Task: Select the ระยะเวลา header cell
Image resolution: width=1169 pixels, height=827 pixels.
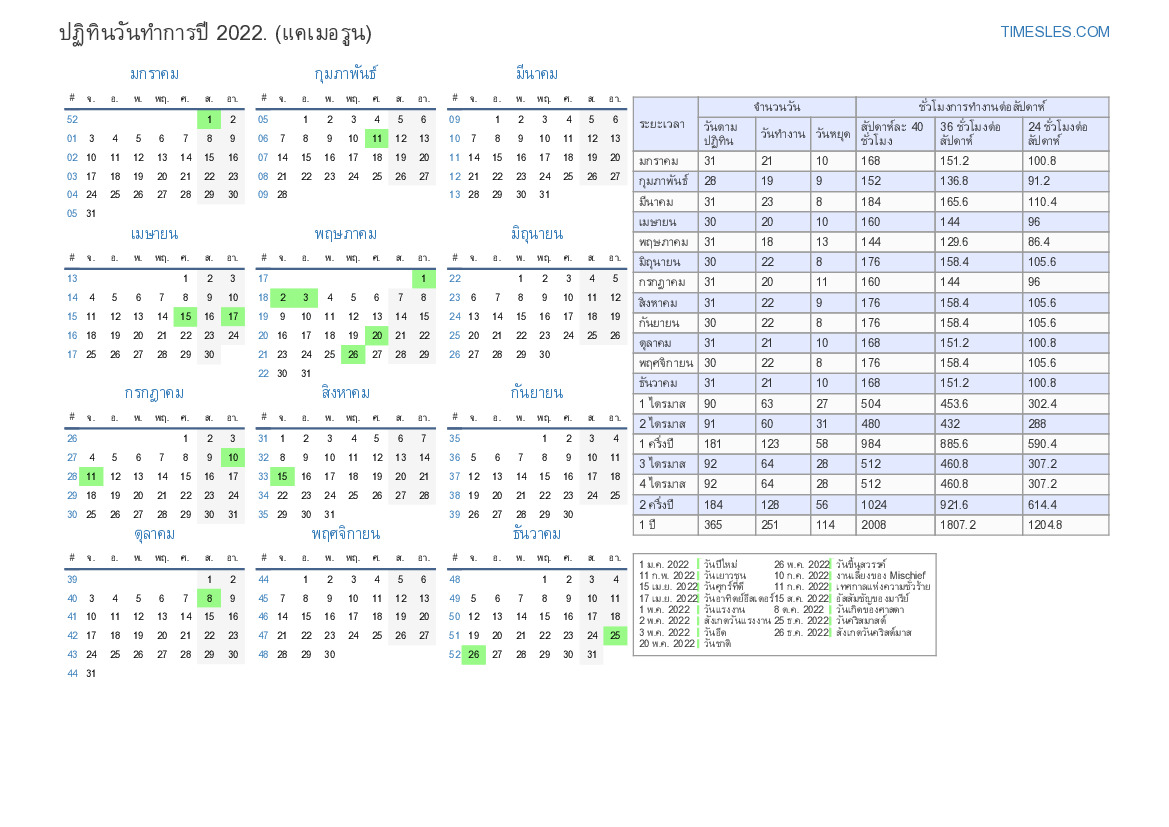Action: 664,124
